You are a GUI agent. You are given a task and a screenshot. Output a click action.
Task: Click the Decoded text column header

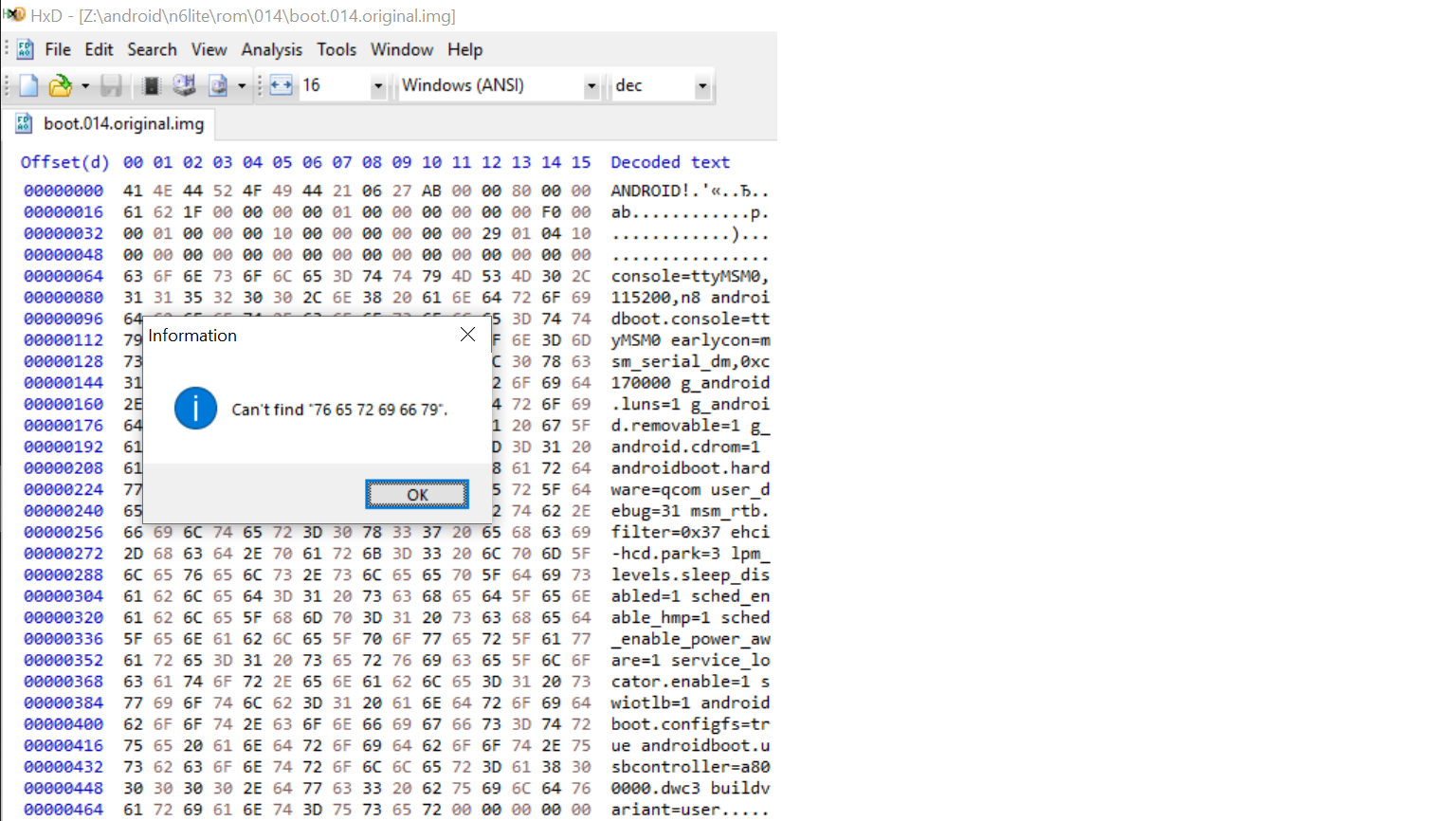click(x=670, y=162)
